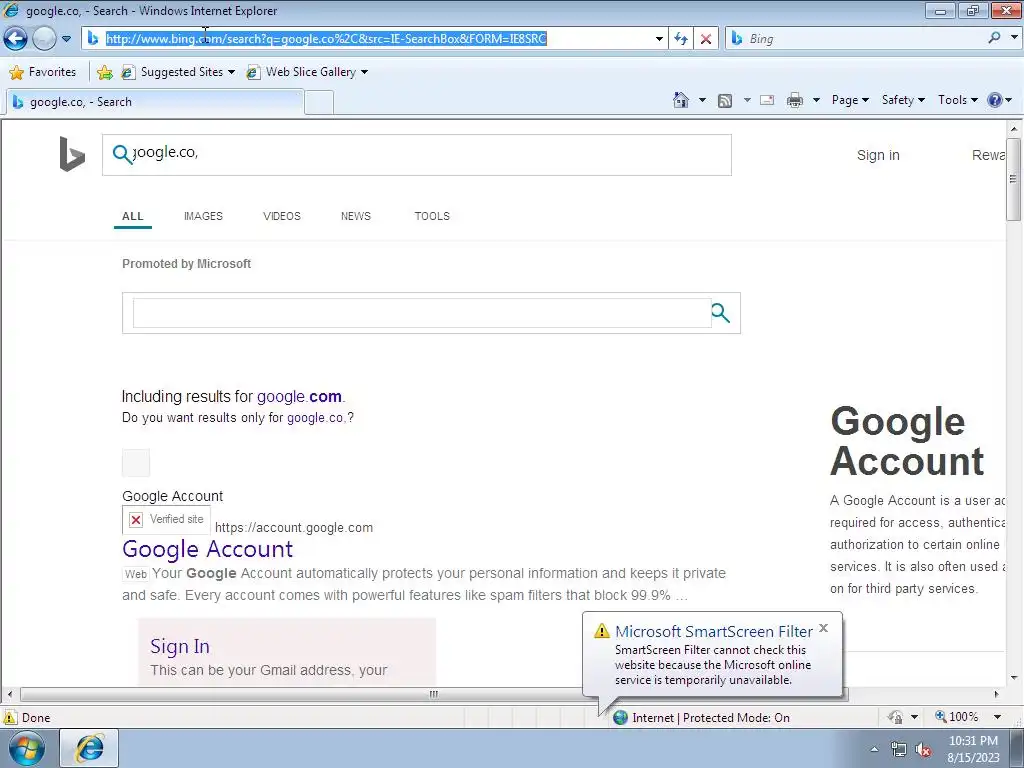Click the Verified site badge icon
Image resolution: width=1024 pixels, height=768 pixels.
tap(167, 520)
